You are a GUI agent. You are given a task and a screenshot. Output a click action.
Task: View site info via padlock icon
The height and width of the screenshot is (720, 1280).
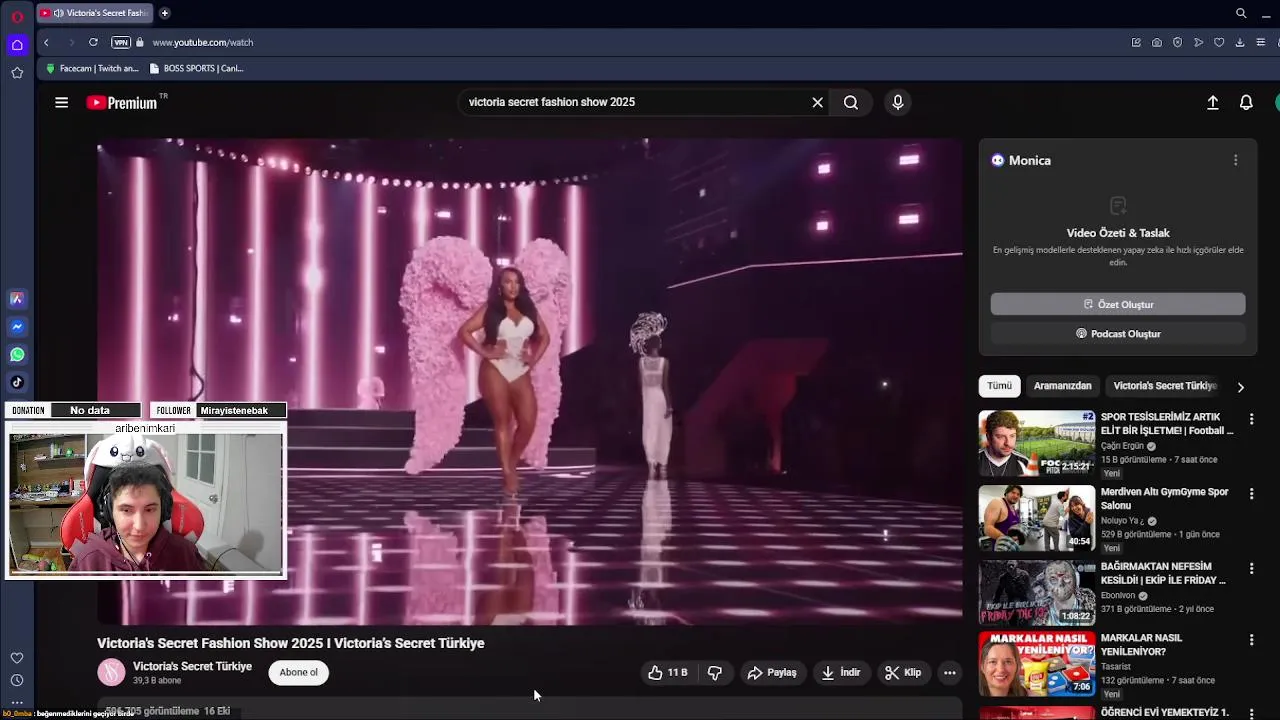140,42
